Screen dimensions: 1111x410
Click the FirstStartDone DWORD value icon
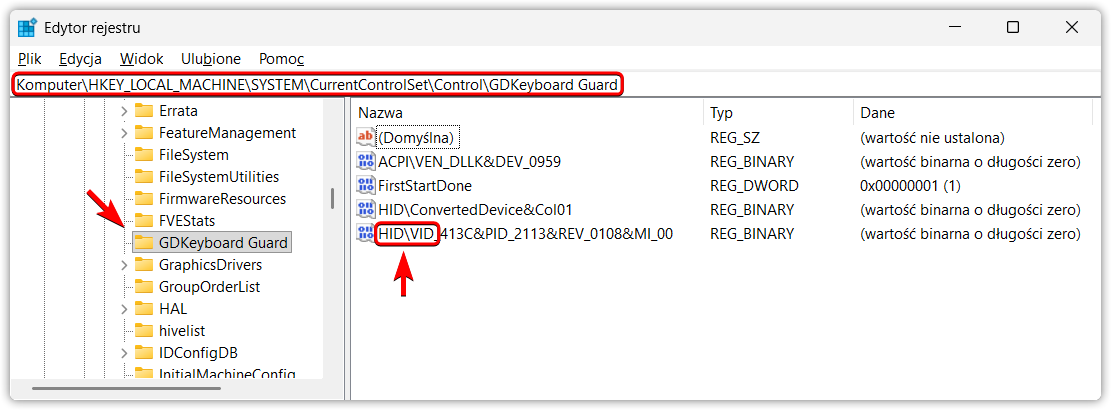tap(366, 186)
